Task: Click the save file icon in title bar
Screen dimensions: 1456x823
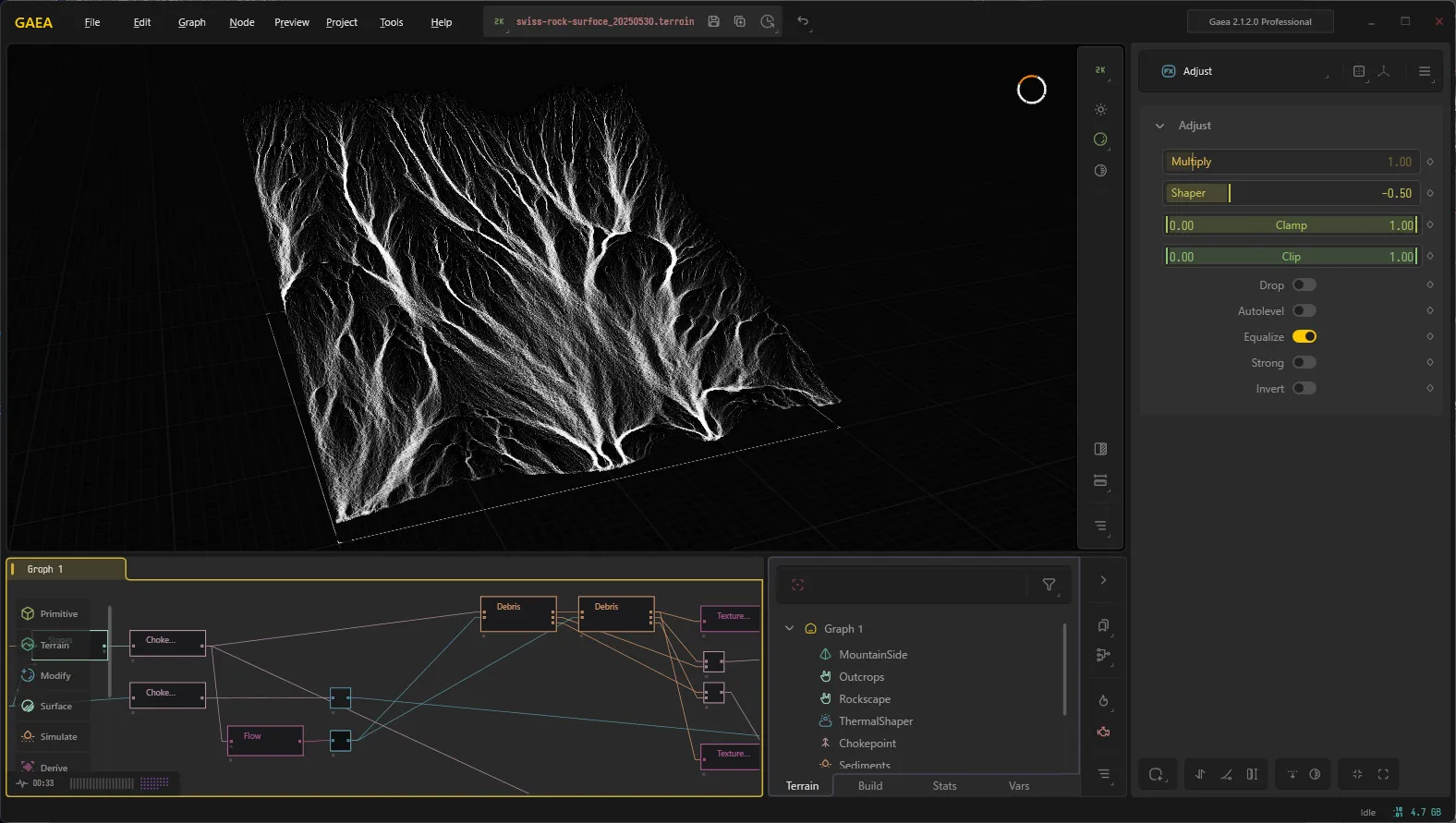Action: point(713,21)
